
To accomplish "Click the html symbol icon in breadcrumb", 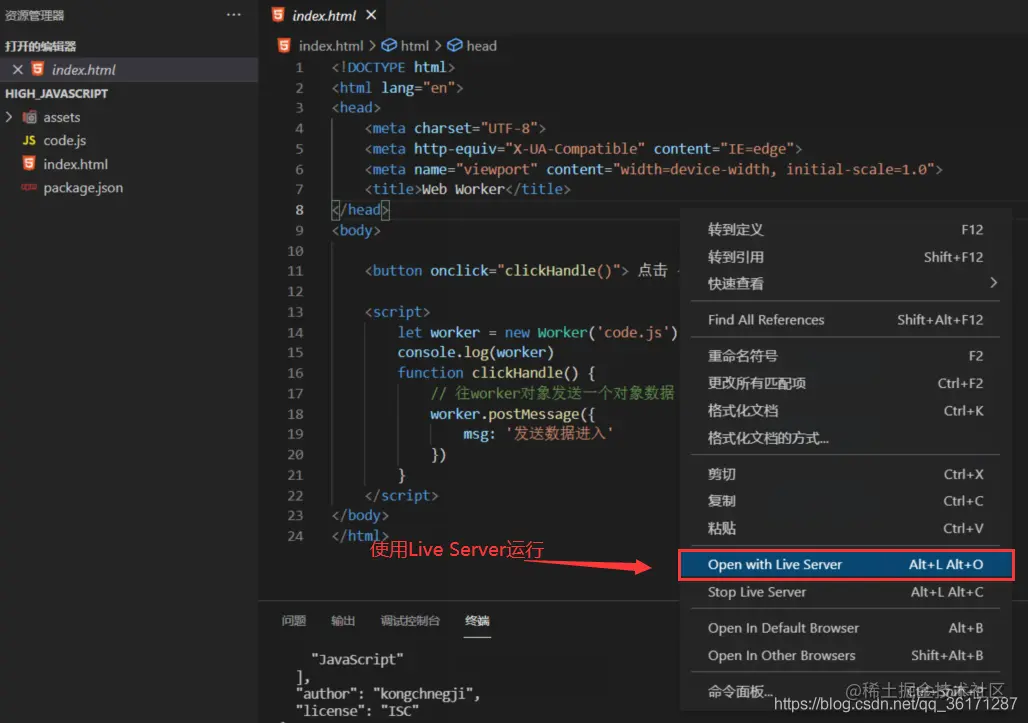I will (x=389, y=45).
